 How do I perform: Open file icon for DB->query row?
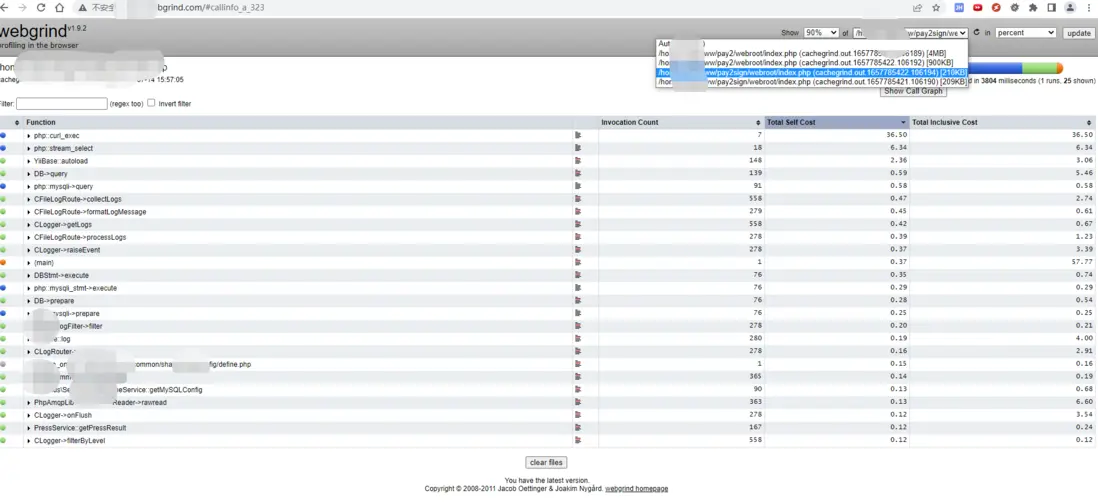click(x=578, y=174)
